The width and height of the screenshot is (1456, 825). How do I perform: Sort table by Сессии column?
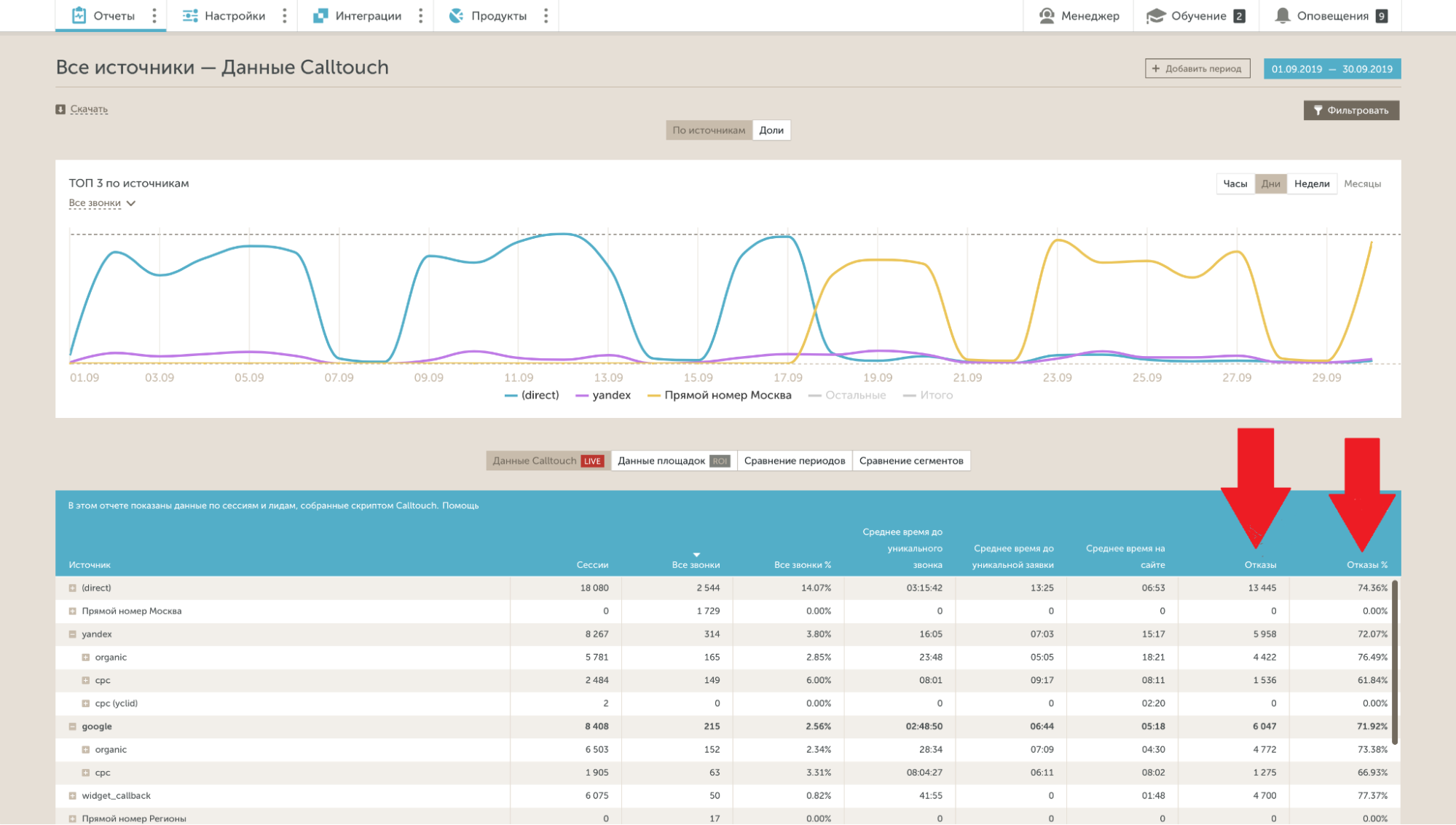coord(592,565)
